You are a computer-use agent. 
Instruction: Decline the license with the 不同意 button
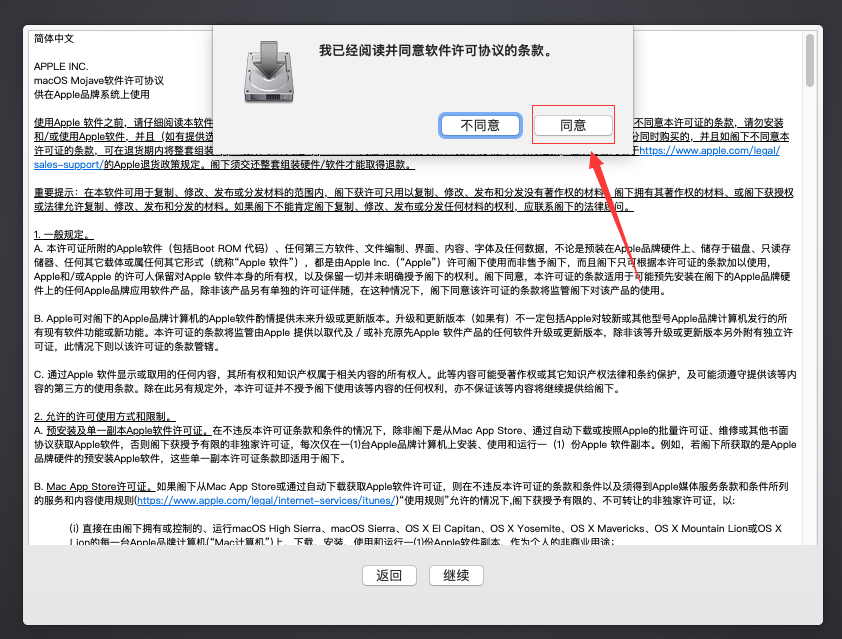coord(481,125)
